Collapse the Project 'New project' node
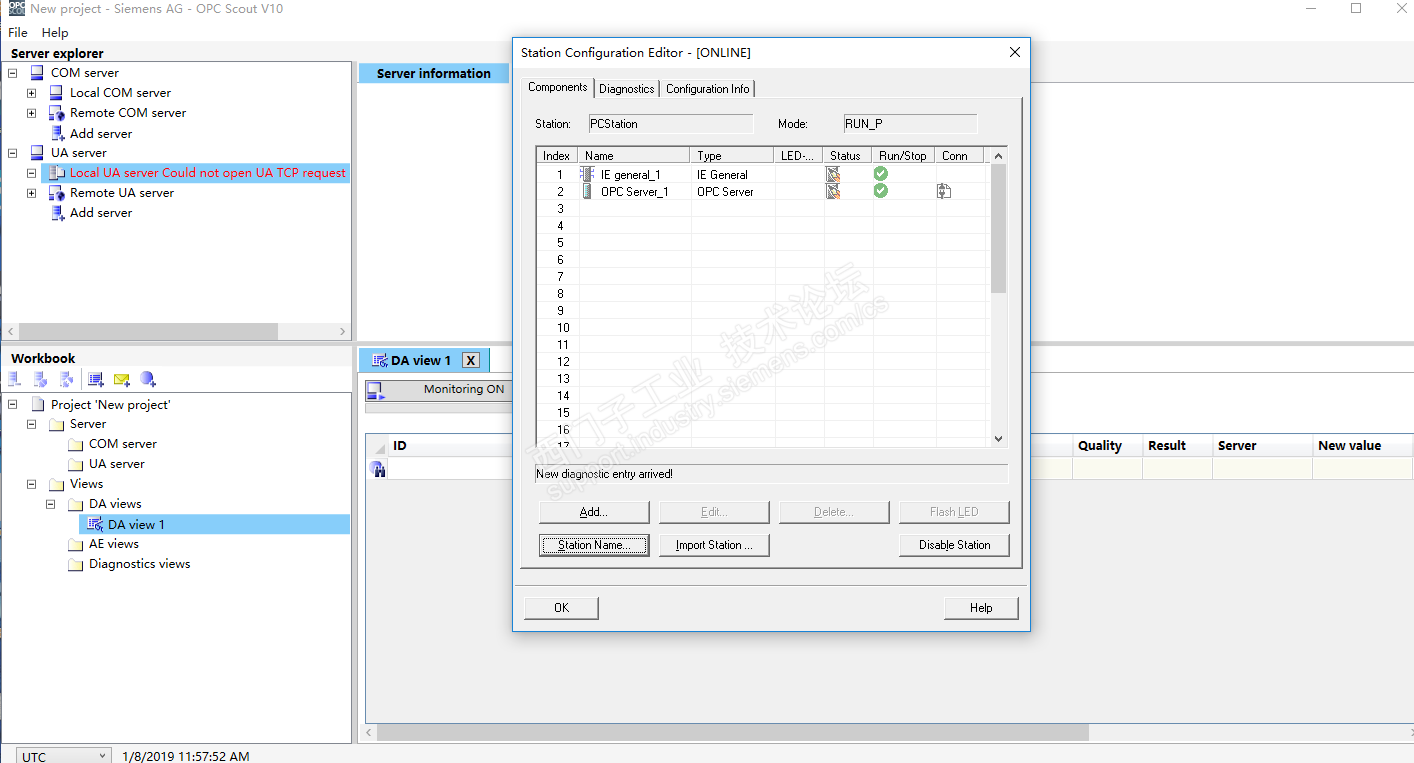1414x763 pixels. tap(12, 405)
